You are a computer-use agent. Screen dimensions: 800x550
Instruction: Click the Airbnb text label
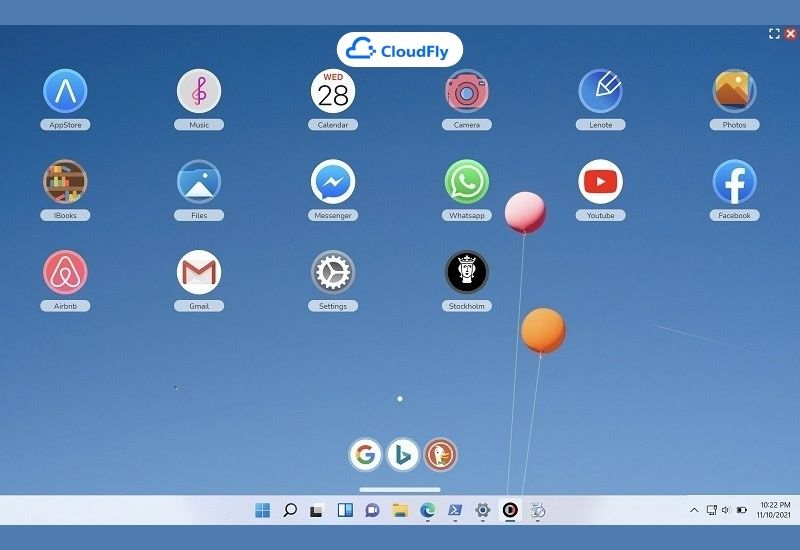click(65, 306)
